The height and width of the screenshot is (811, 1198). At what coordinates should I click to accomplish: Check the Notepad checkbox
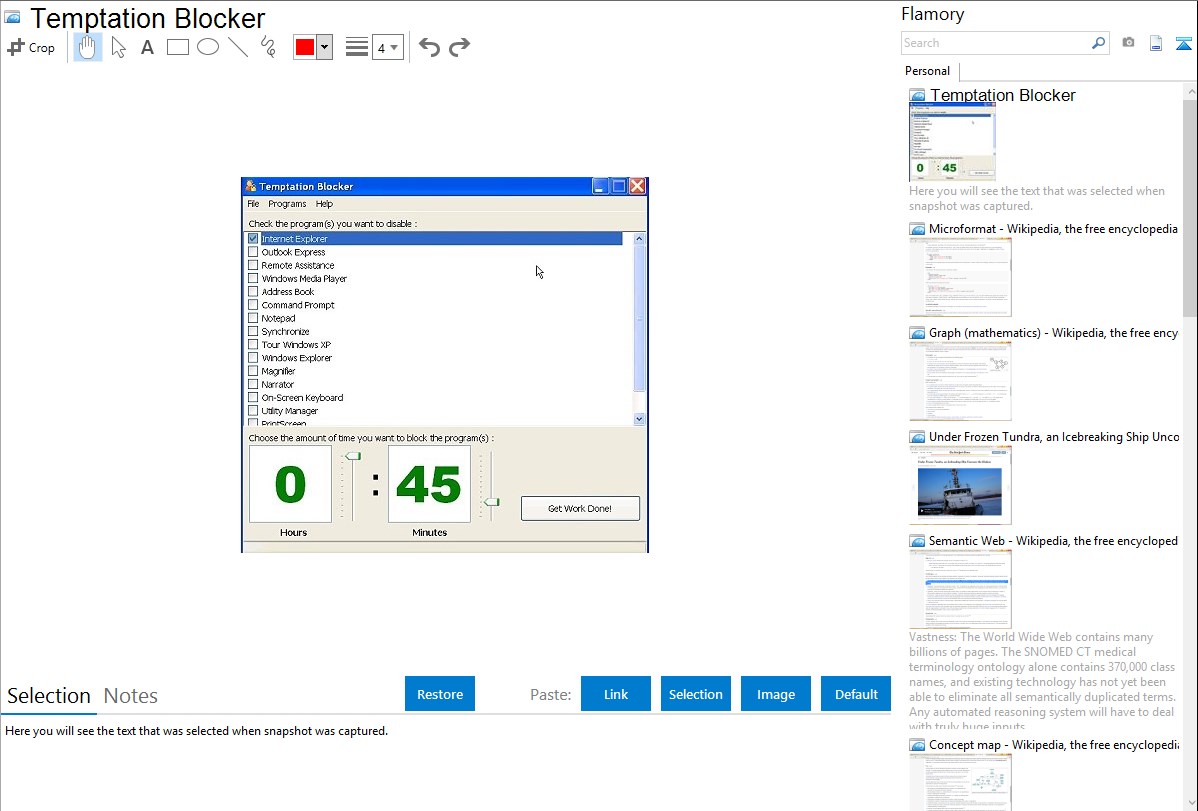(253, 318)
